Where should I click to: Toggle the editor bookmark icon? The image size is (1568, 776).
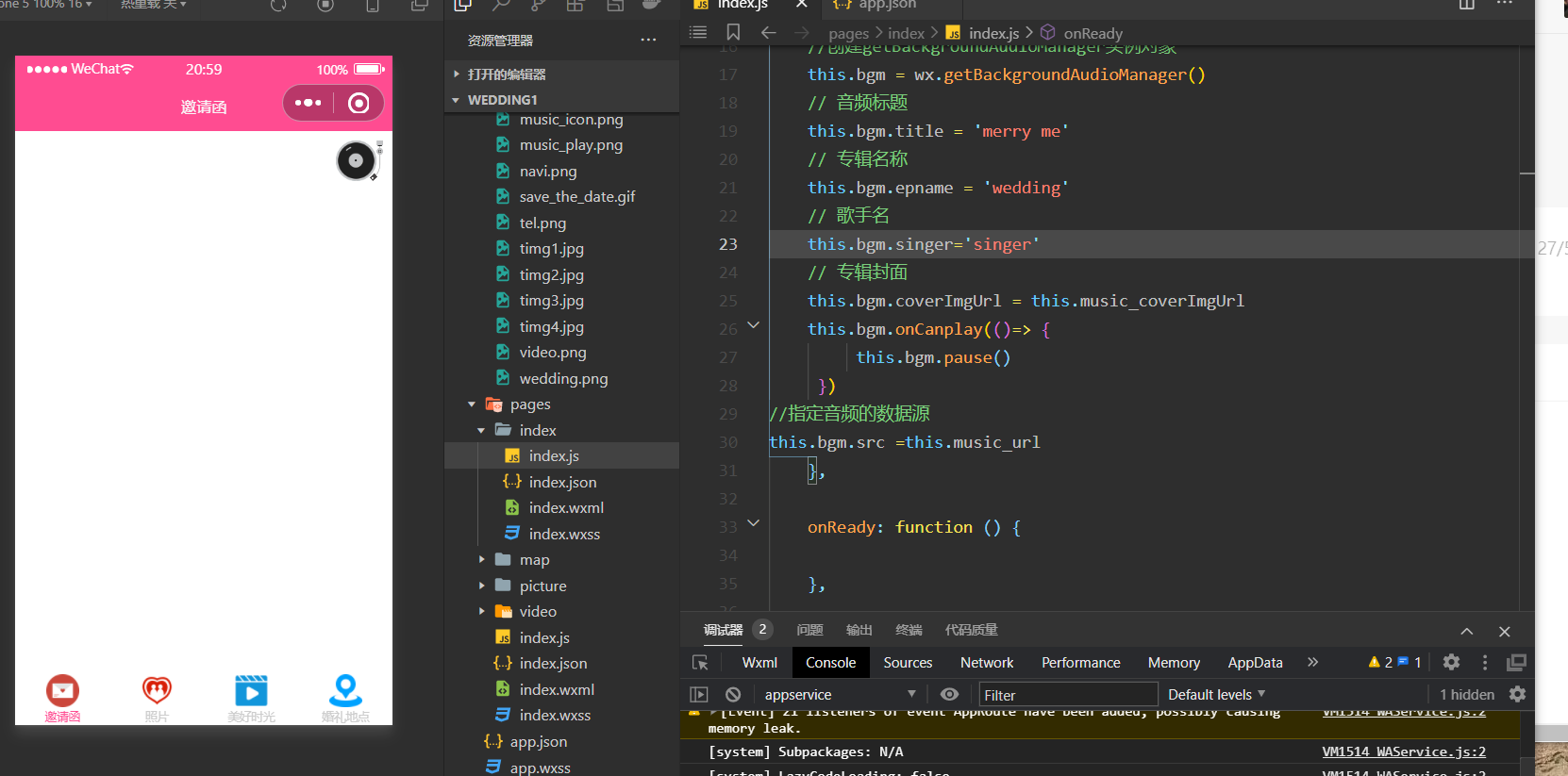point(733,33)
